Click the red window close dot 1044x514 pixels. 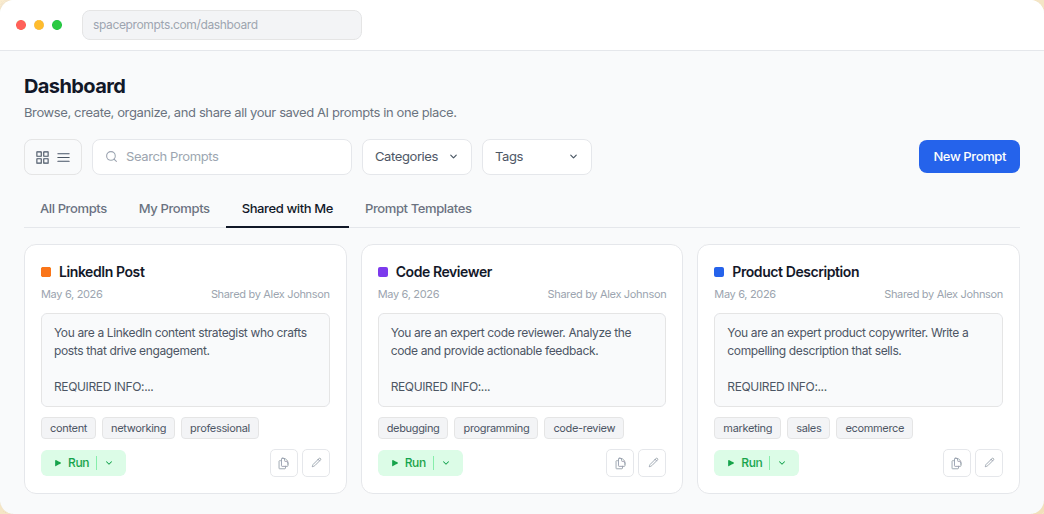point(21,25)
